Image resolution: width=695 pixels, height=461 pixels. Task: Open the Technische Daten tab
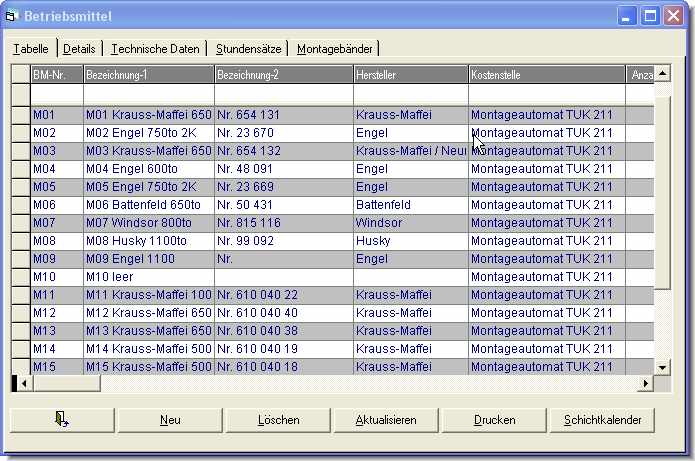click(x=156, y=49)
